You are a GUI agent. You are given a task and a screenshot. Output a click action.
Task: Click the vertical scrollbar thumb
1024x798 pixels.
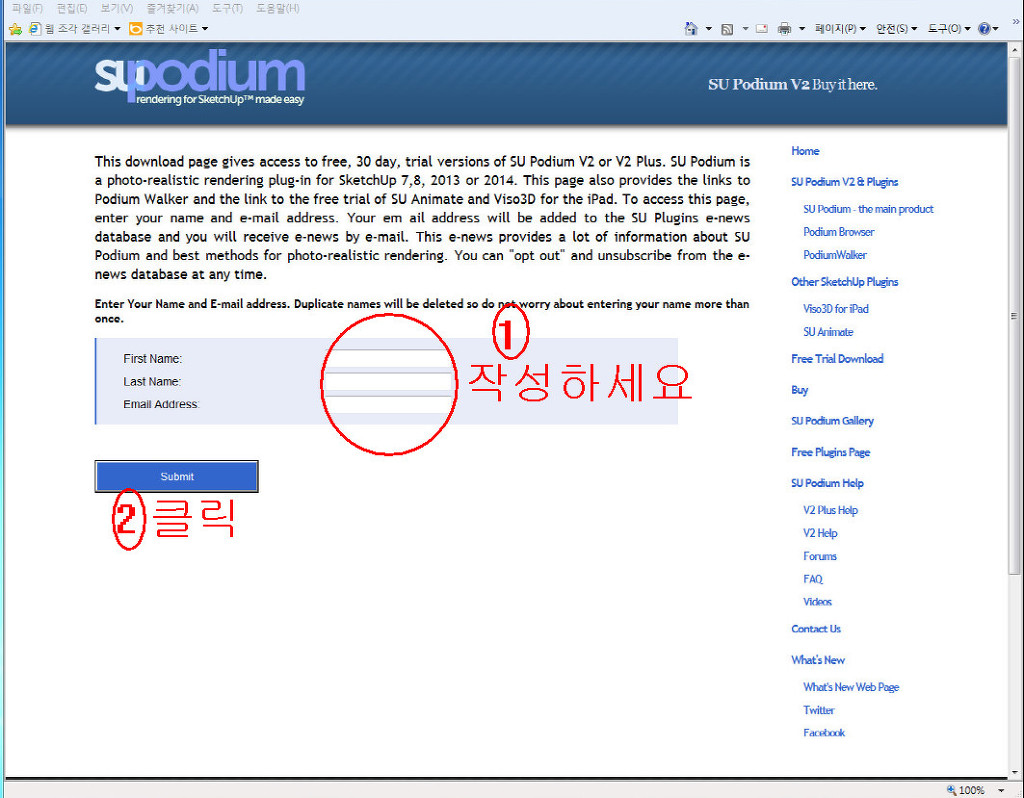click(x=1014, y=316)
